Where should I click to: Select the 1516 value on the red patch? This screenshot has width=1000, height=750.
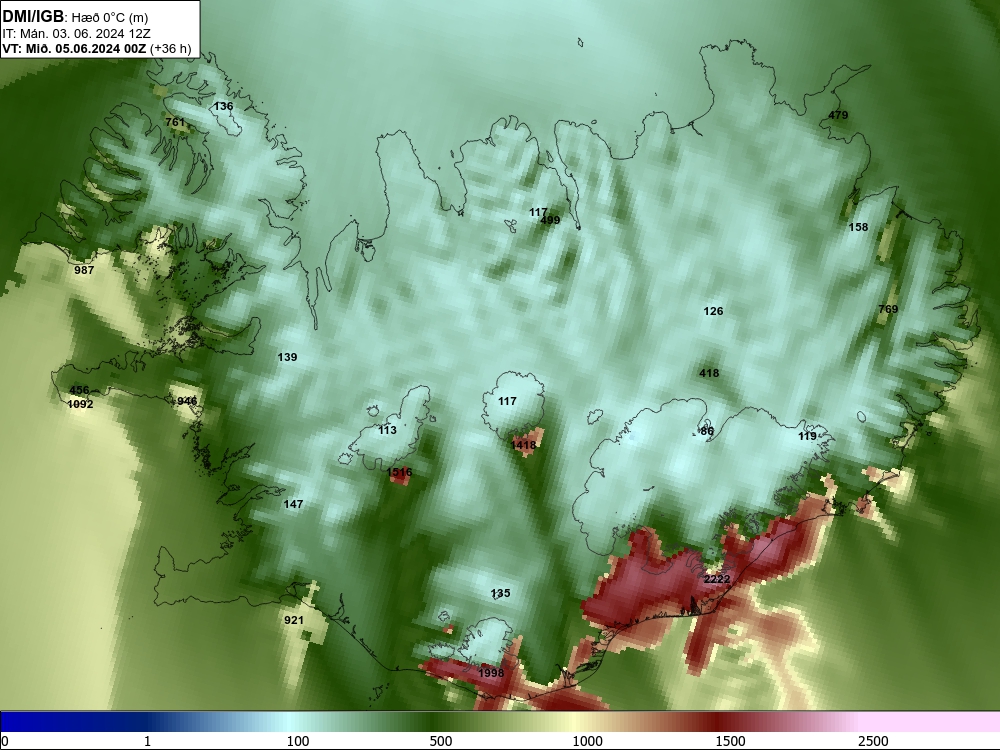[399, 473]
